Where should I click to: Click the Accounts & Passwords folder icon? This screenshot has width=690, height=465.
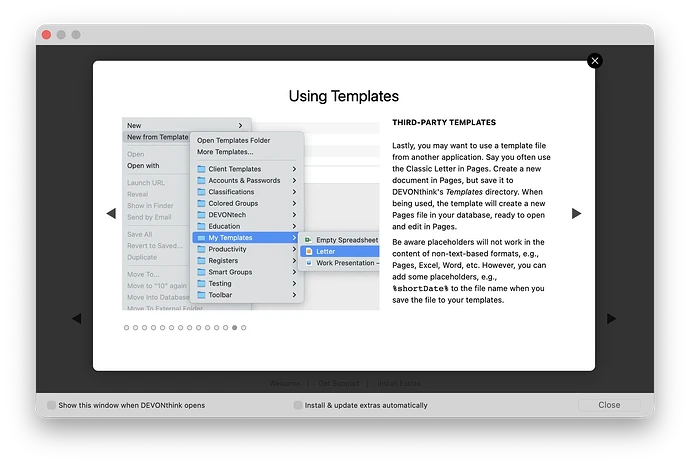pos(202,180)
